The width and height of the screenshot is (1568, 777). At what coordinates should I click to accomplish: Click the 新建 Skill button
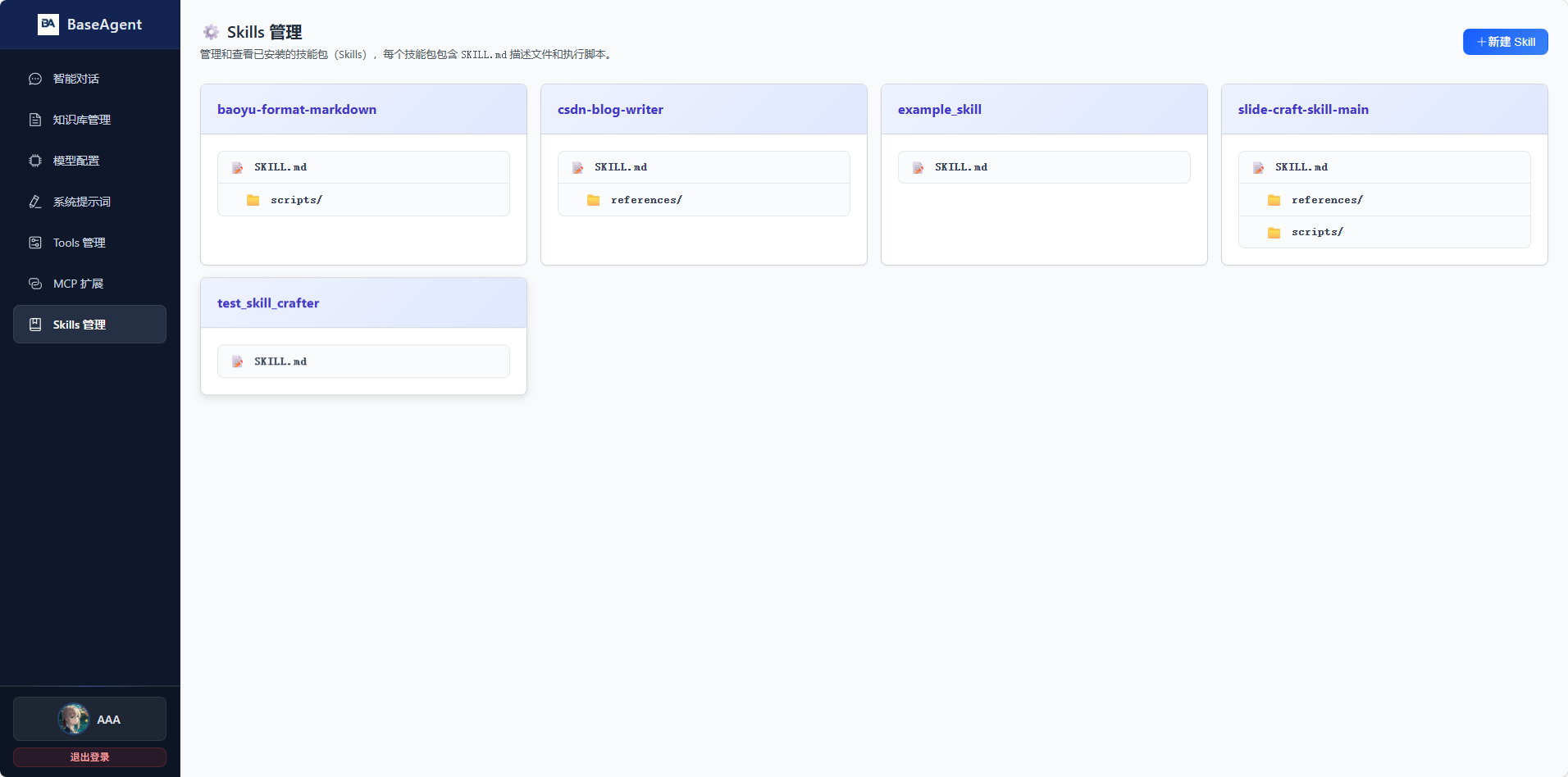point(1505,42)
